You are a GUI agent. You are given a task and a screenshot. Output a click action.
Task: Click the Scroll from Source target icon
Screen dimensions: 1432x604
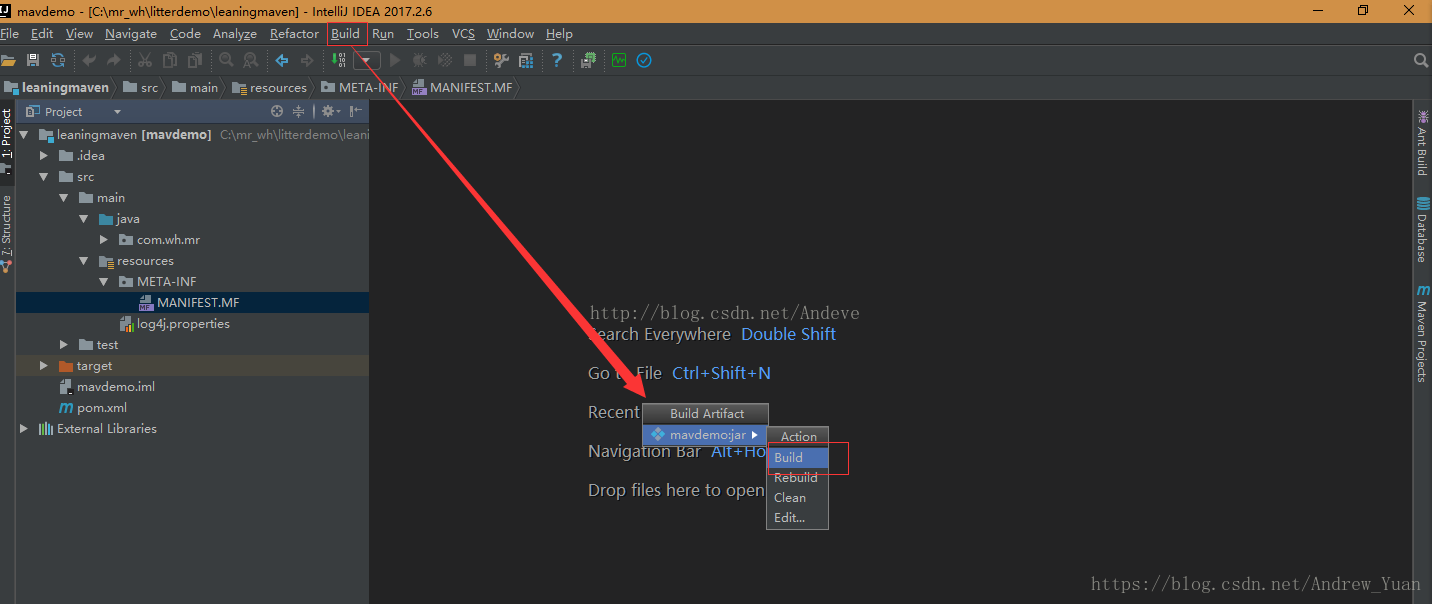pyautogui.click(x=277, y=111)
